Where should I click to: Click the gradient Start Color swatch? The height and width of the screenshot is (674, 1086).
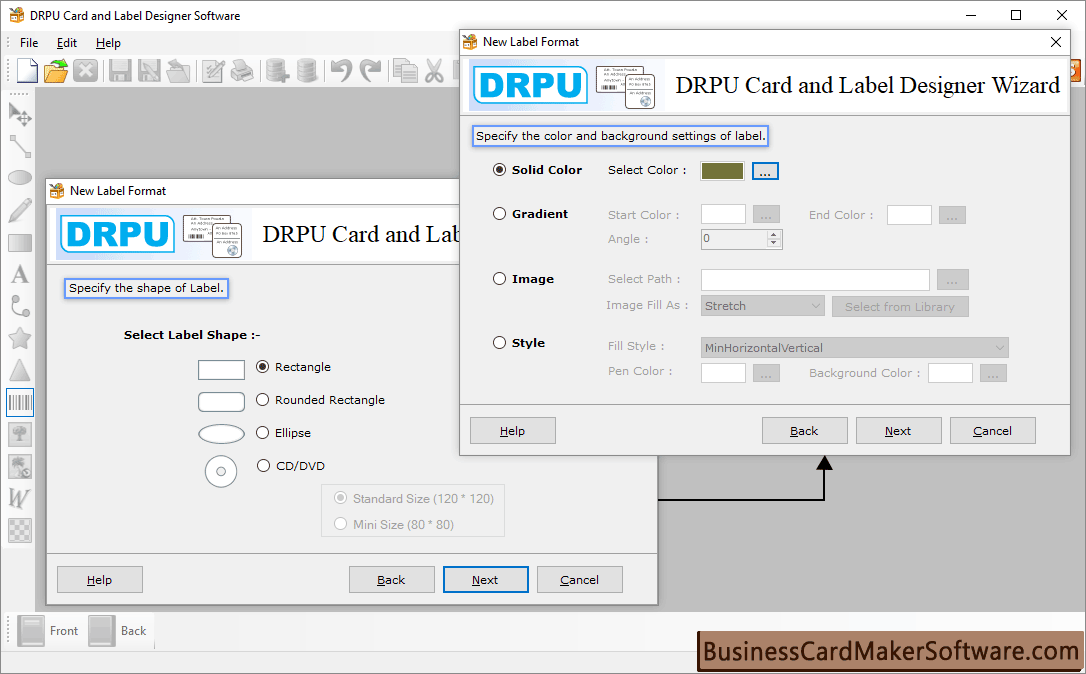click(x=723, y=215)
